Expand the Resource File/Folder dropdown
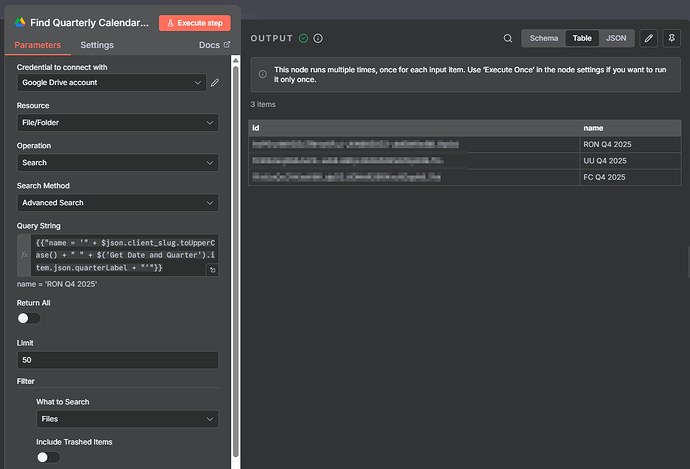The width and height of the screenshot is (690, 469). coord(118,123)
